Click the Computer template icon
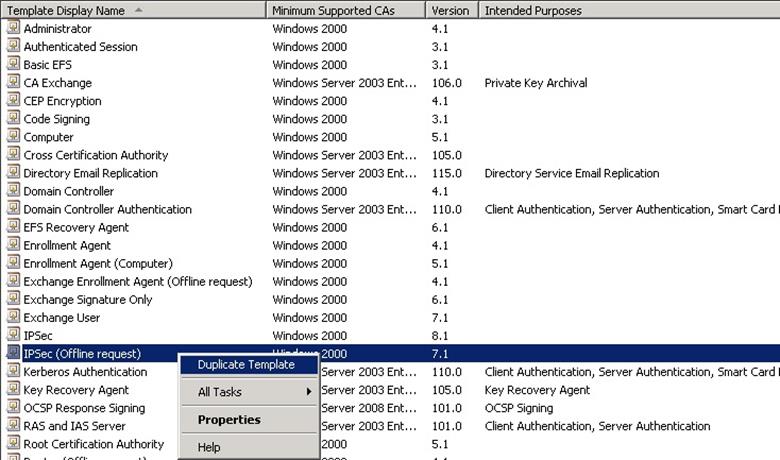Screen dimensions: 780x460 coord(13,136)
